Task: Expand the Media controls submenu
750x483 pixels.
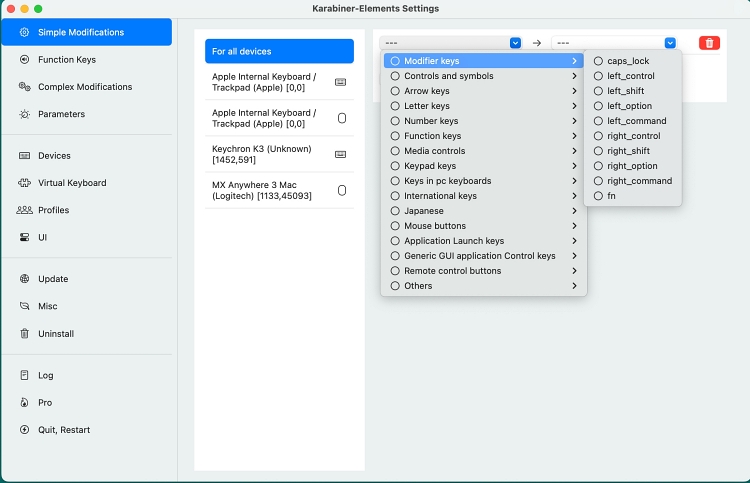Action: tap(484, 151)
